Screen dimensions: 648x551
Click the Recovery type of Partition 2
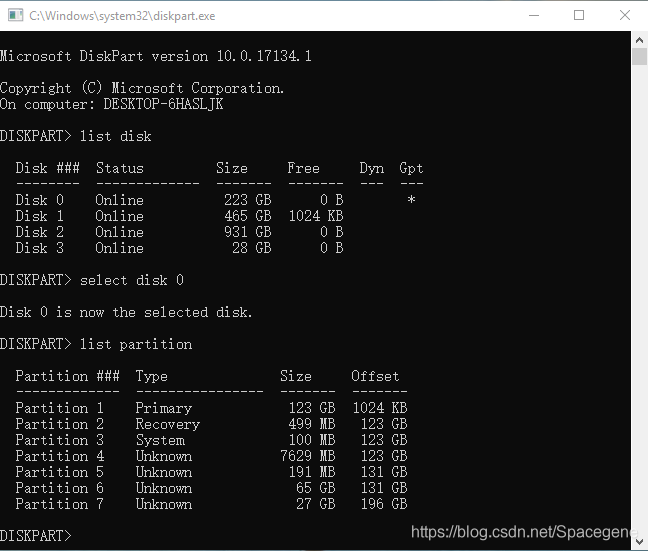point(168,425)
